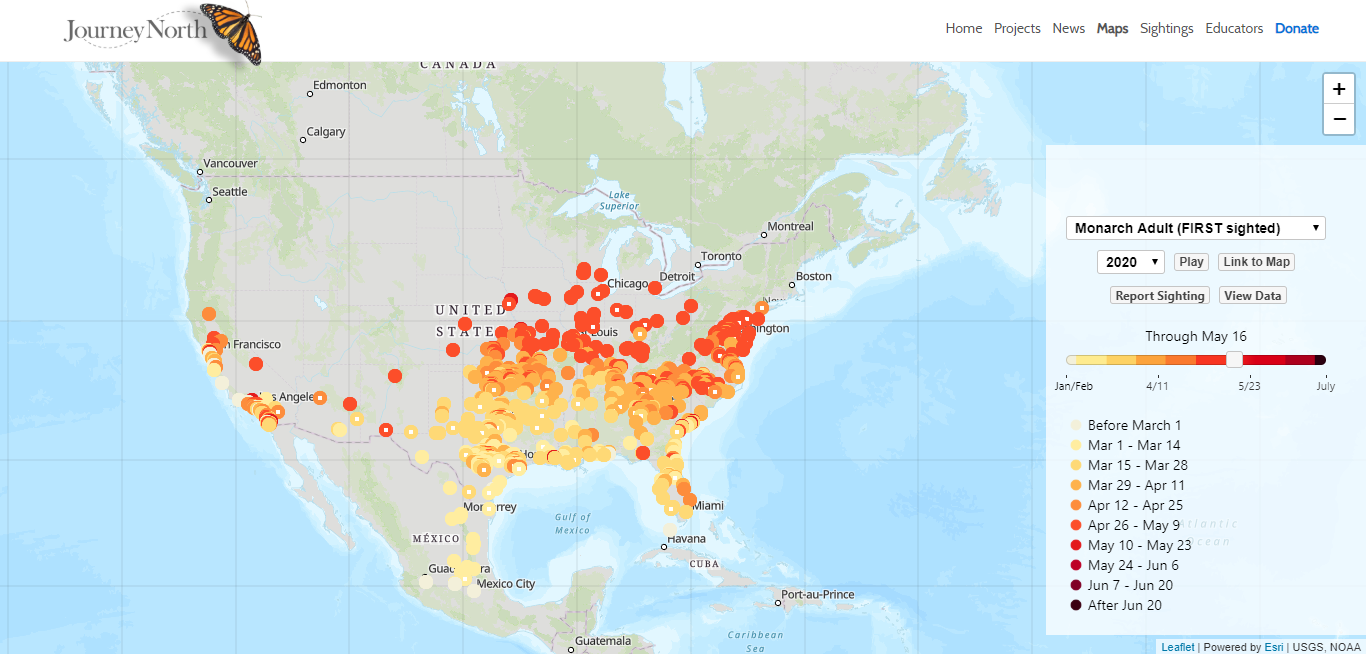Open the 2020 year dropdown
This screenshot has height=654, width=1366.
[1131, 262]
